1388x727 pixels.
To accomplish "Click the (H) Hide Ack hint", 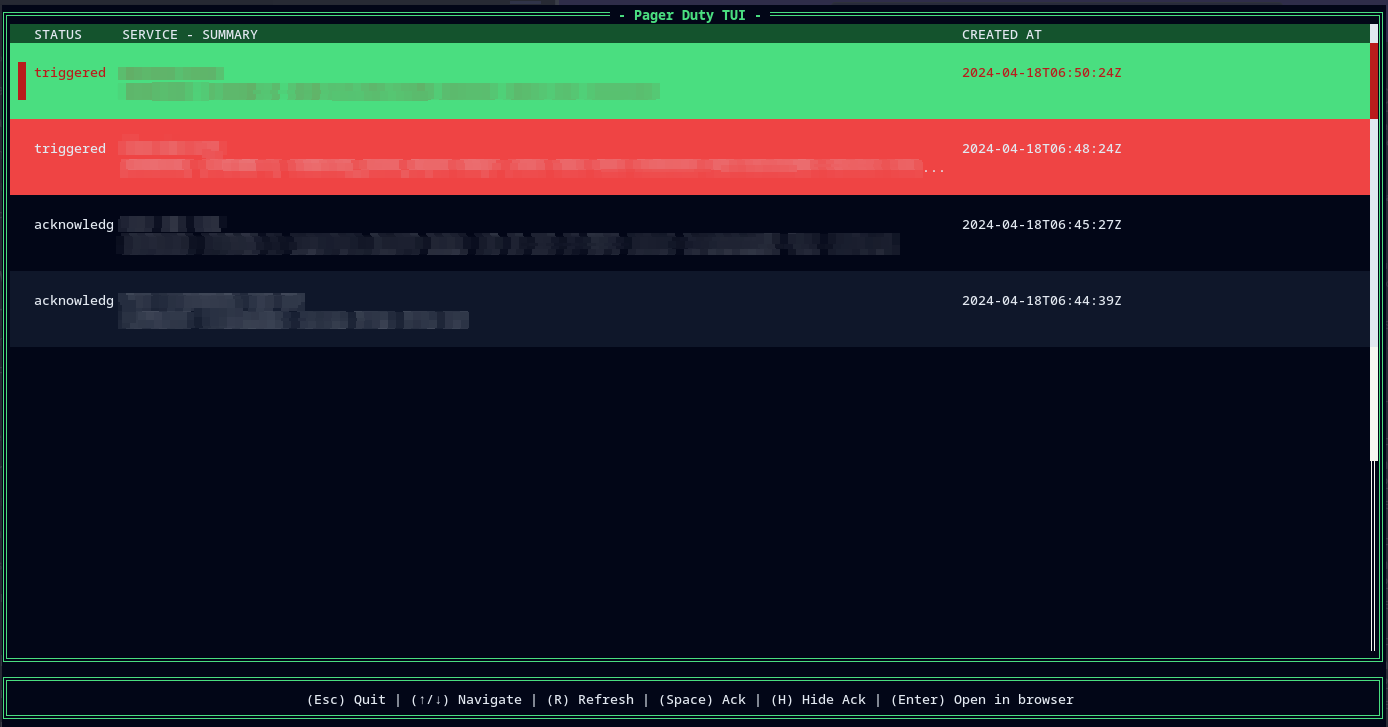I will [x=818, y=700].
